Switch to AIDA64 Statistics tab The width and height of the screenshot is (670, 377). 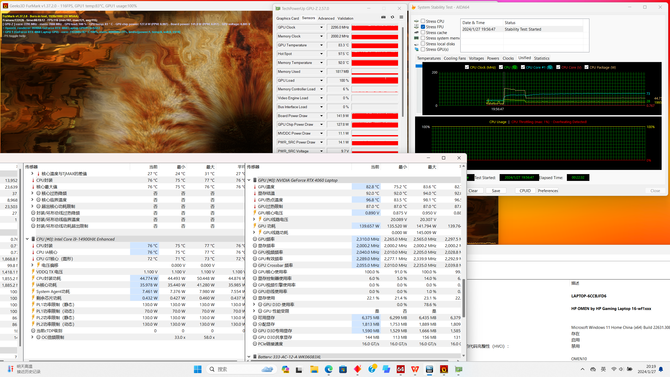coord(541,58)
